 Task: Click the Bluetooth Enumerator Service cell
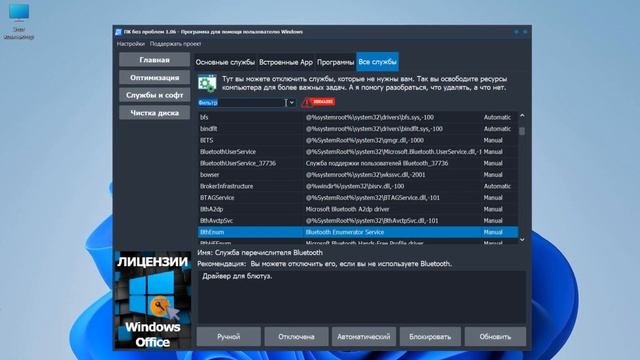tap(345, 232)
